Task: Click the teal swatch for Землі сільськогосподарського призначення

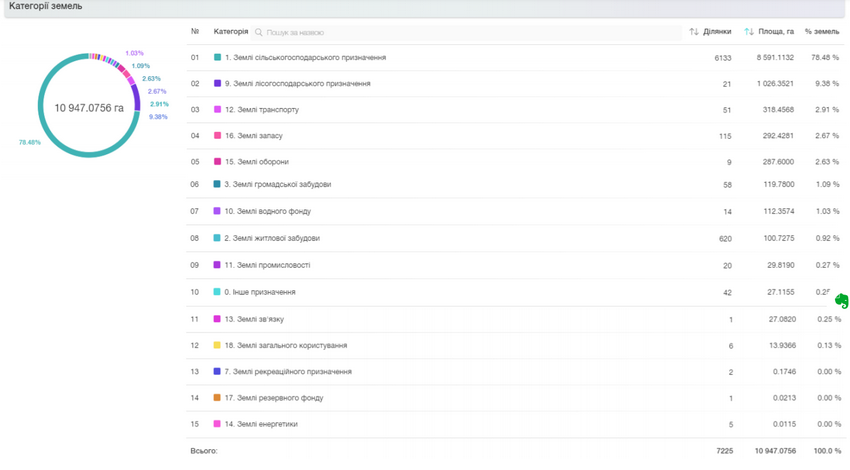Action: click(x=217, y=58)
